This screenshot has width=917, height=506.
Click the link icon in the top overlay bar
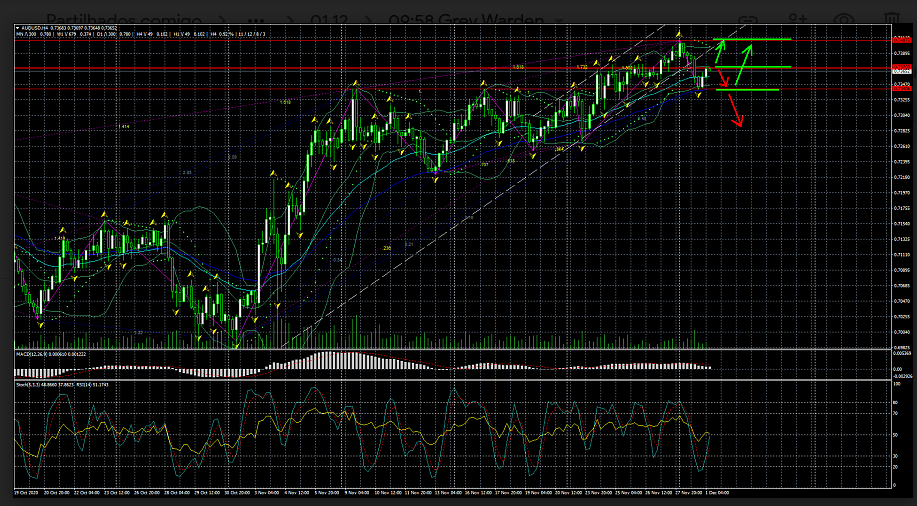(746, 19)
